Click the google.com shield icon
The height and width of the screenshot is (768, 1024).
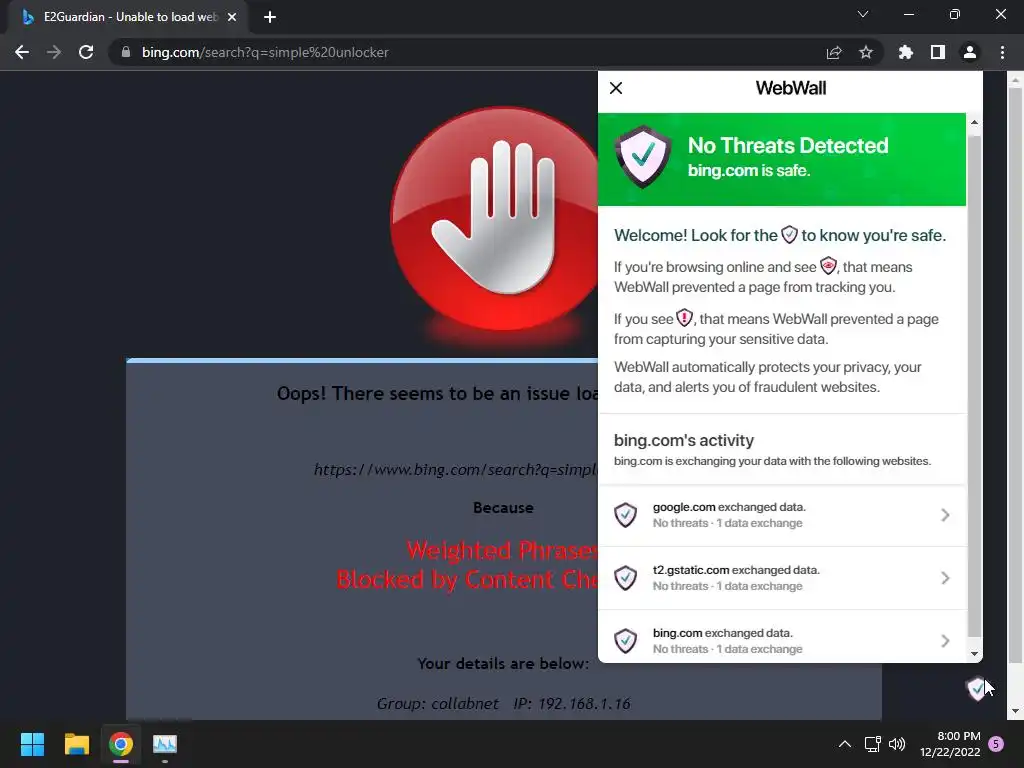point(626,515)
